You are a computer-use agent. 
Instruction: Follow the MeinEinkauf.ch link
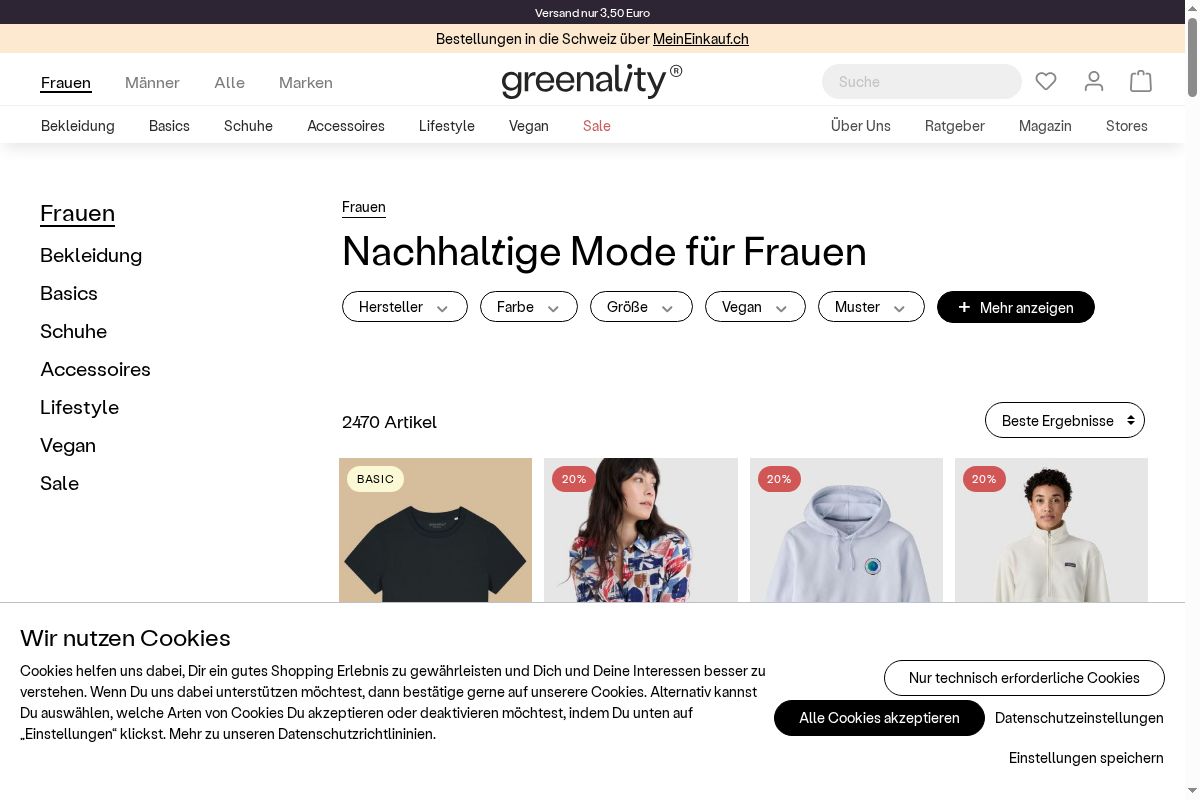(x=701, y=39)
